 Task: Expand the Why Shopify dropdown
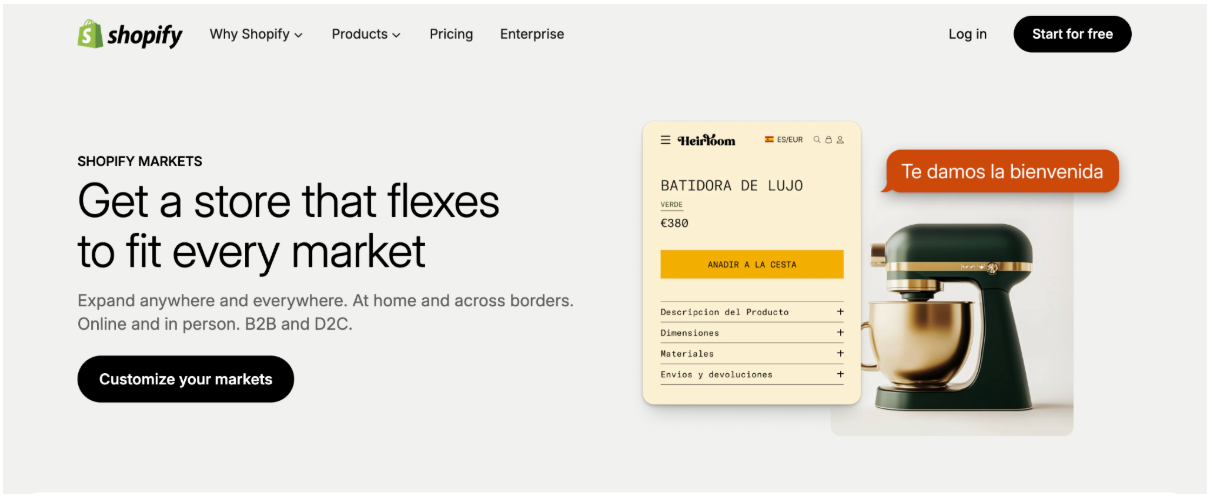[256, 34]
